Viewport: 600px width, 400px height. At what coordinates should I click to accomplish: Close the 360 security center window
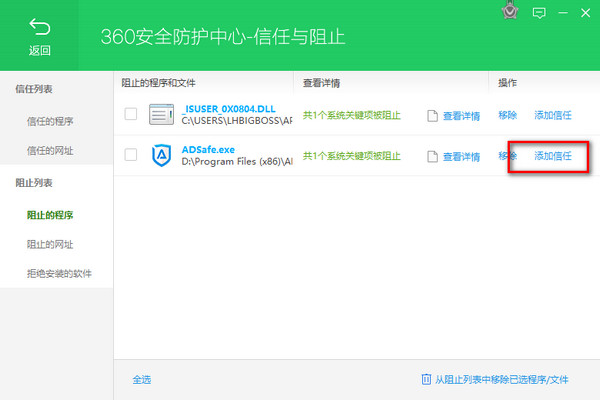[x=585, y=13]
